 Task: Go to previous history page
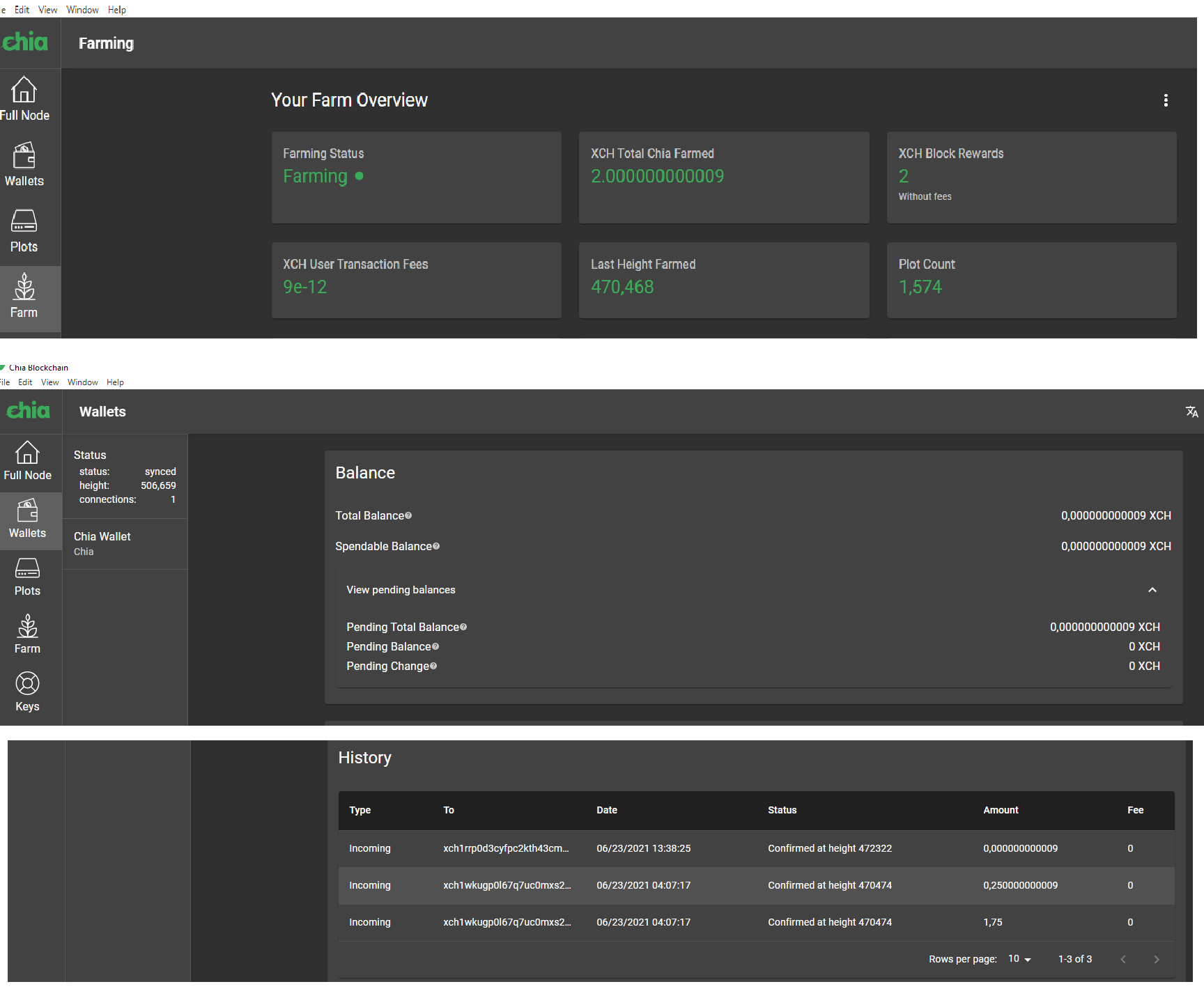click(x=1123, y=959)
